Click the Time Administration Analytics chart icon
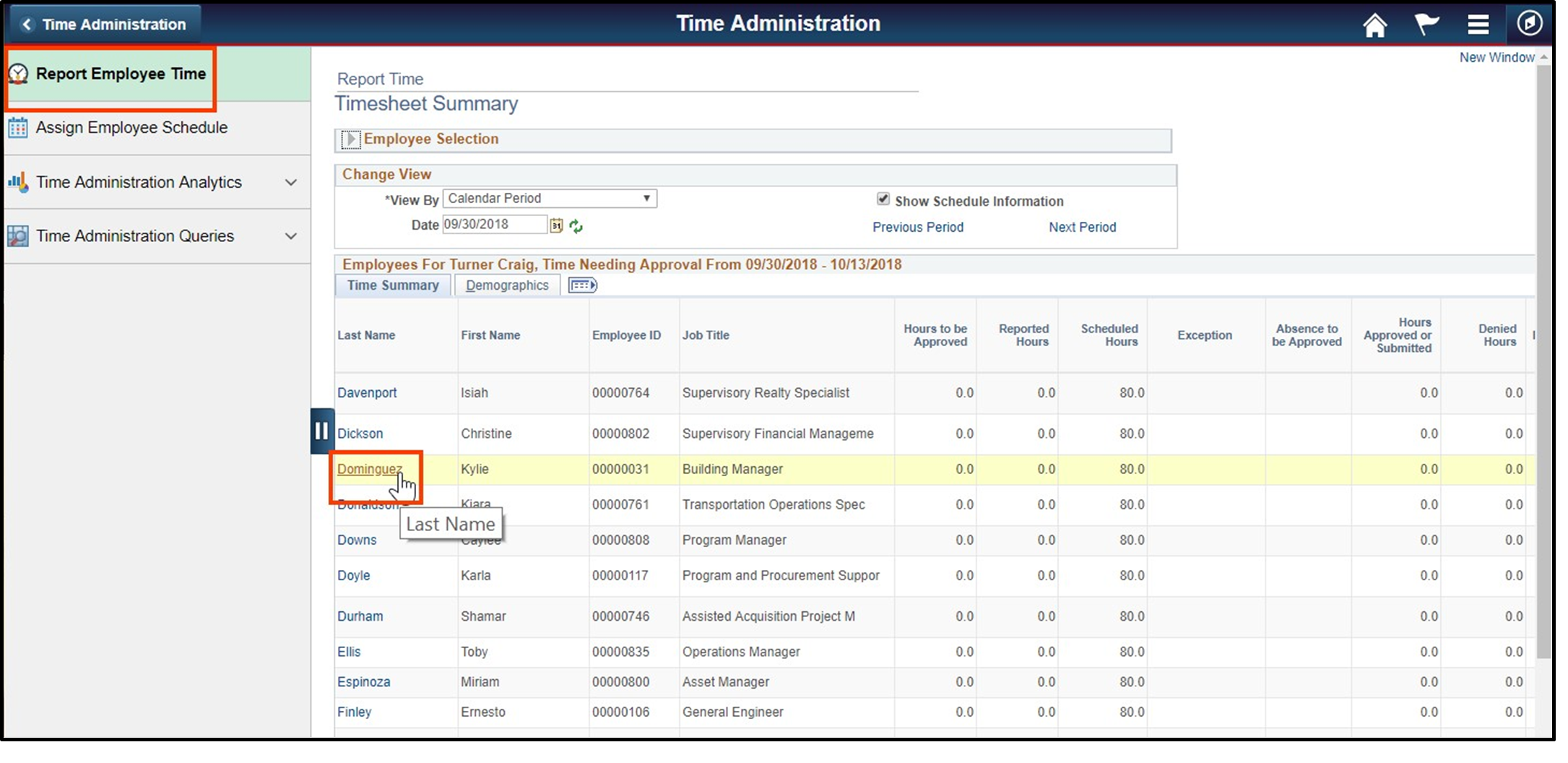This screenshot has height=763, width=1568. click(18, 181)
